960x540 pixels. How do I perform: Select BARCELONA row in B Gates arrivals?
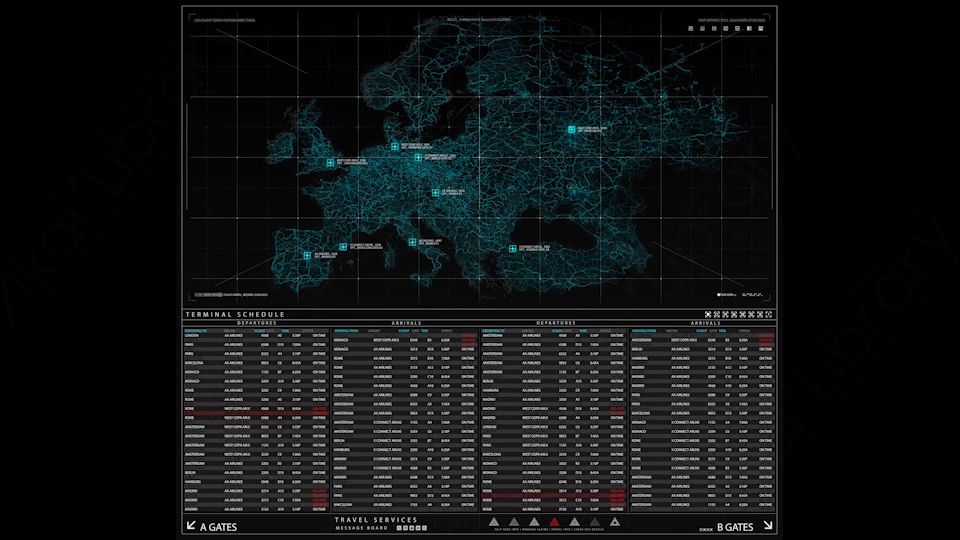pos(703,413)
